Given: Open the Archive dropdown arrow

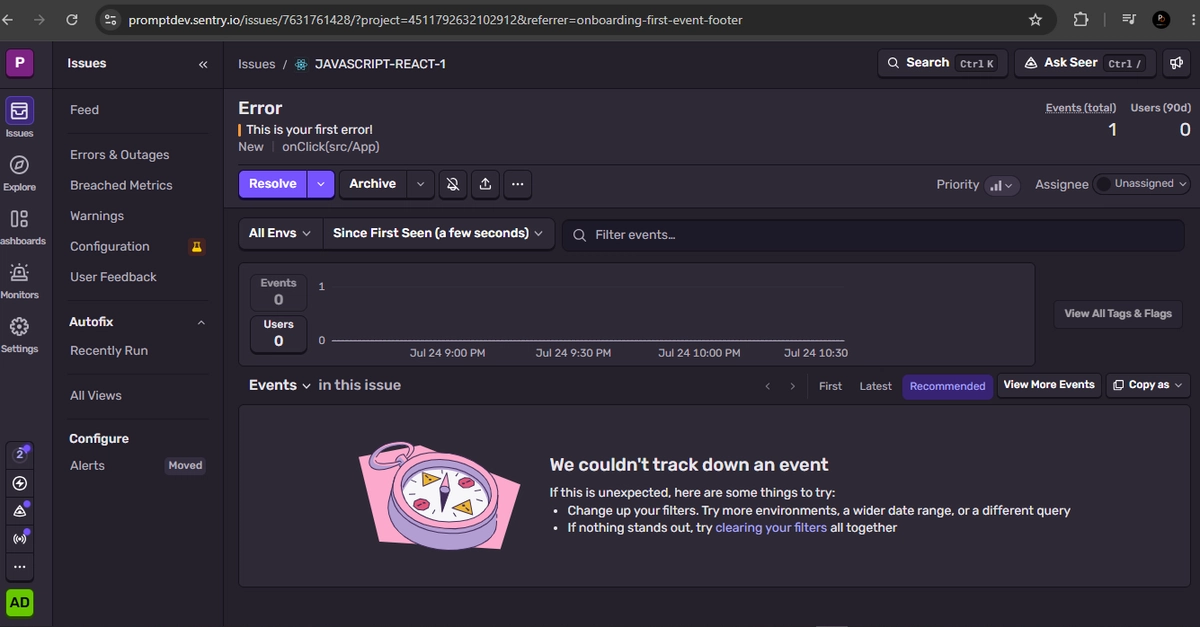Looking at the screenshot, I should click(420, 184).
